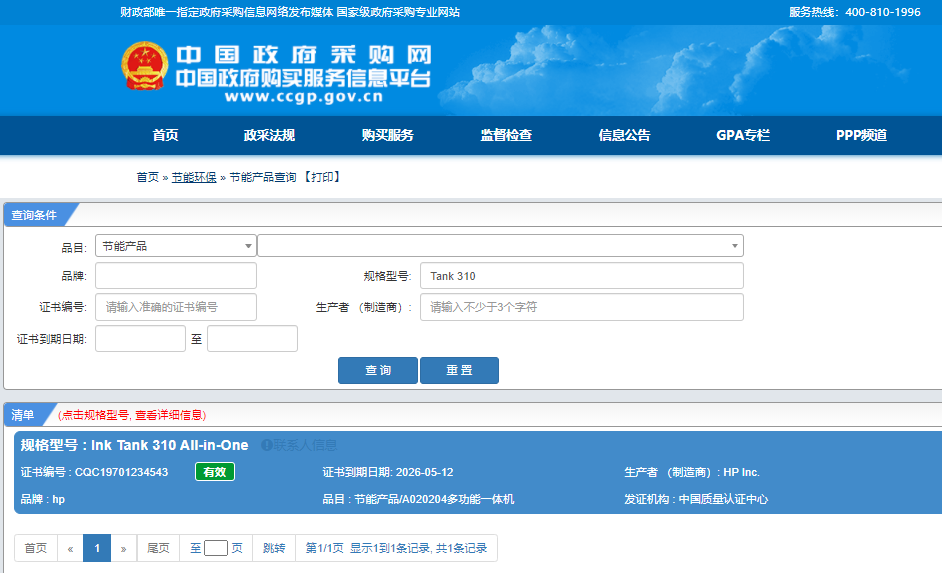
Task: Switch to PPP频道 in navigation bar
Action: 861,135
